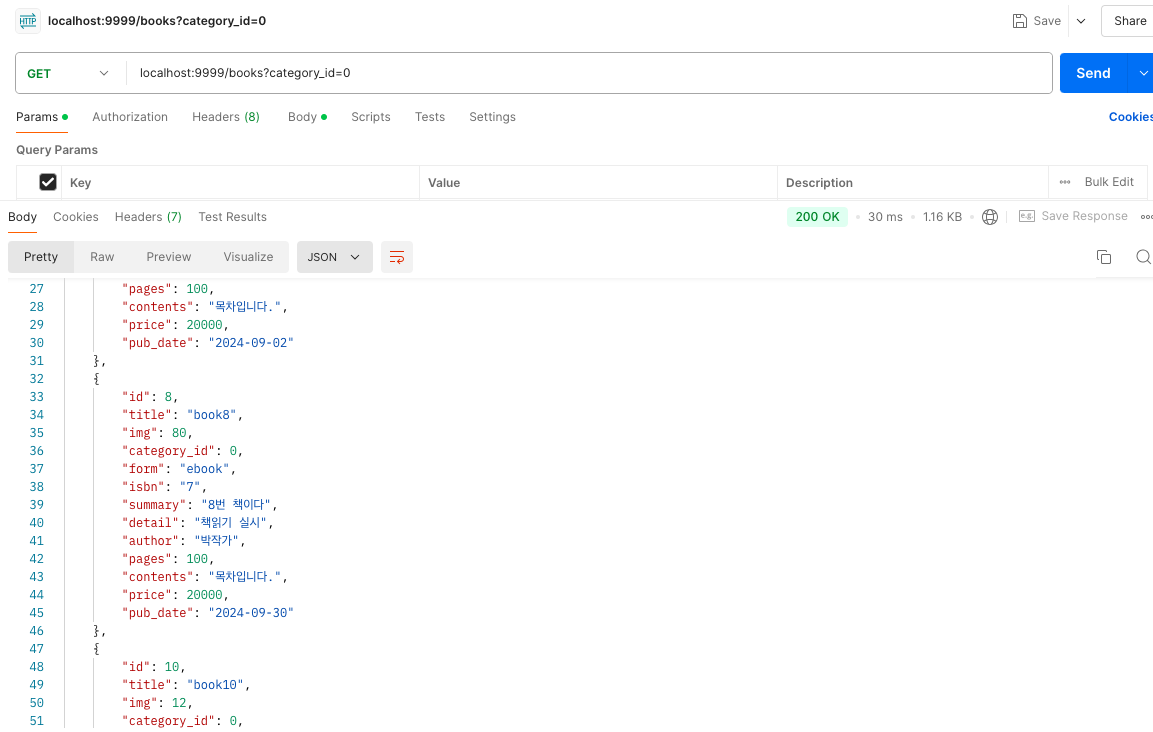This screenshot has width=1153, height=732.
Task: Click the "form": "ebook" line
Action: click(x=179, y=469)
